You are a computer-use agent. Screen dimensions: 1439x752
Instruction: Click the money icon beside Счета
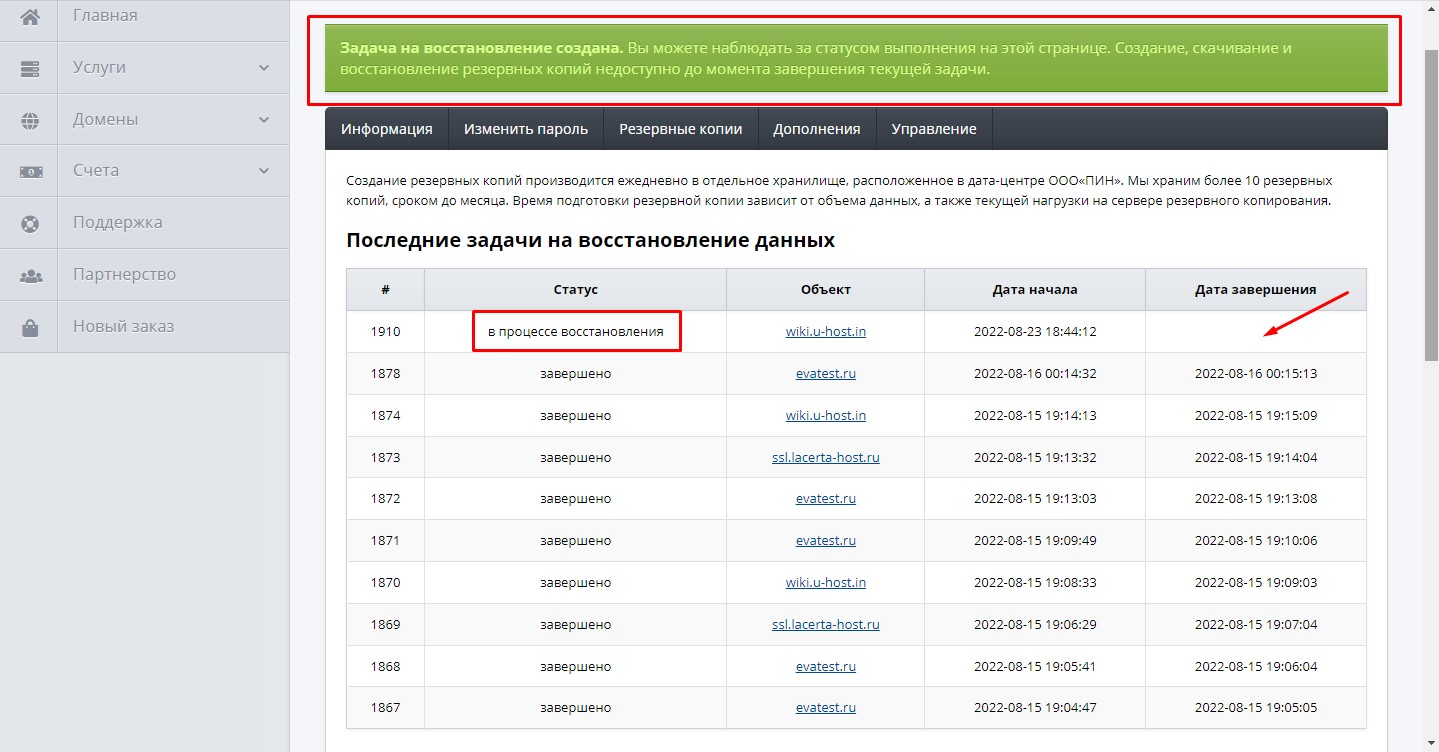tap(30, 171)
